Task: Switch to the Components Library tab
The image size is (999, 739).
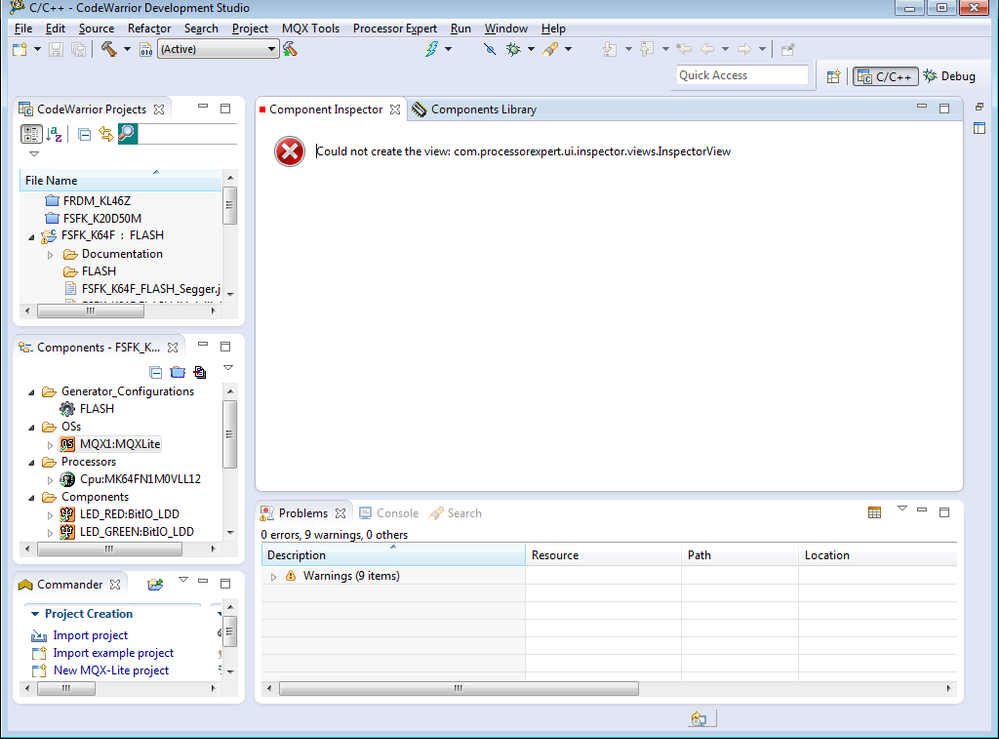Action: (x=474, y=110)
